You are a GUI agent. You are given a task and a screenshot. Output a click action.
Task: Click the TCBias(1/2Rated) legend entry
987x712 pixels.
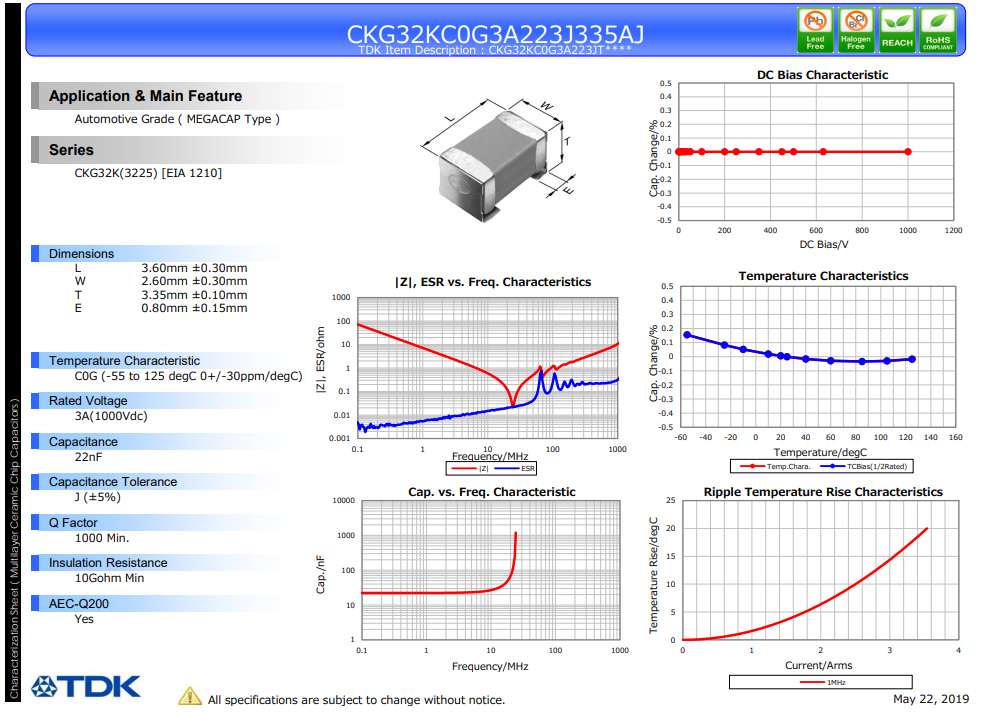[x=864, y=466]
